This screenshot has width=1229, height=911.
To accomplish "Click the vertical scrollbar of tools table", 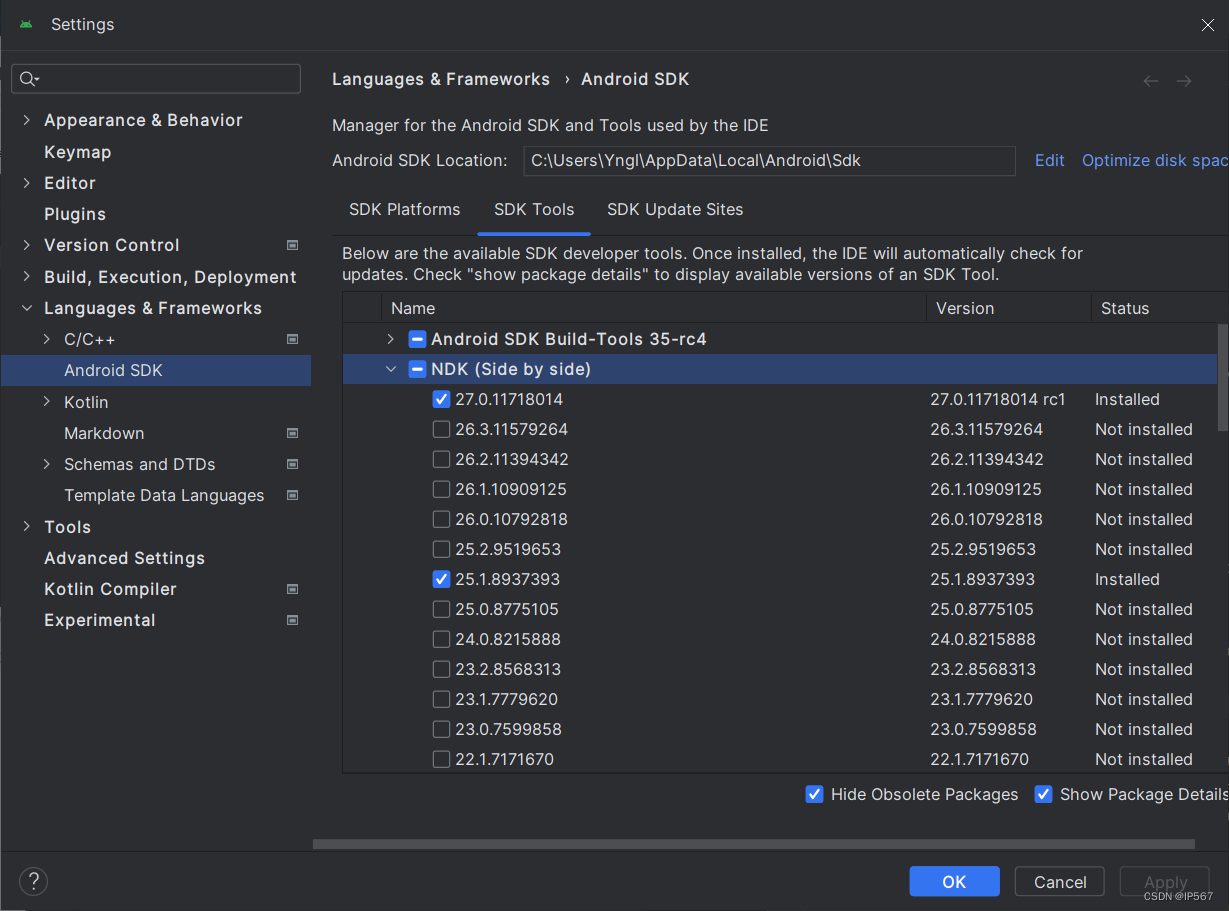I will (x=1222, y=378).
